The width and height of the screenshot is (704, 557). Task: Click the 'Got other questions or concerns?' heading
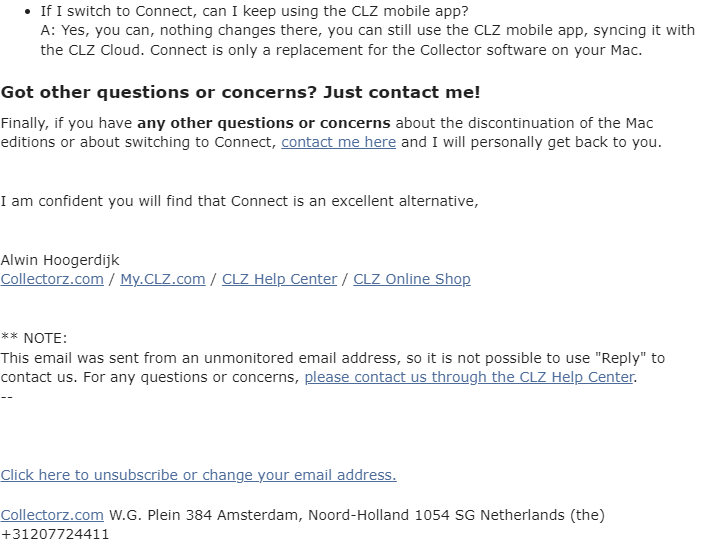click(x=241, y=92)
